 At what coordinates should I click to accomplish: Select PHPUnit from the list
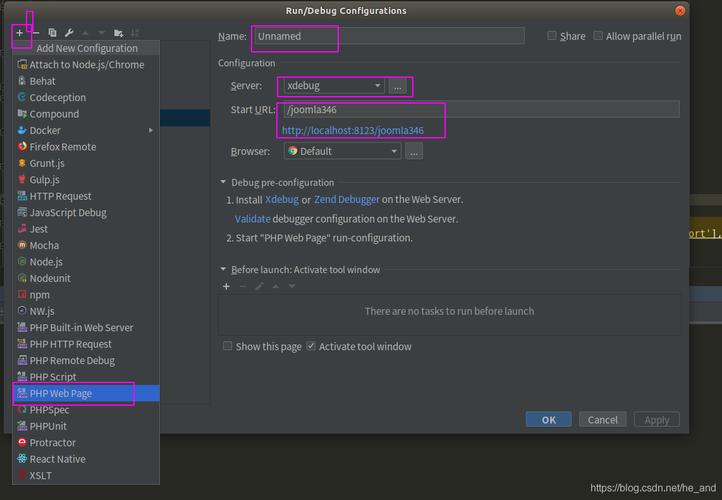[x=86, y=426]
